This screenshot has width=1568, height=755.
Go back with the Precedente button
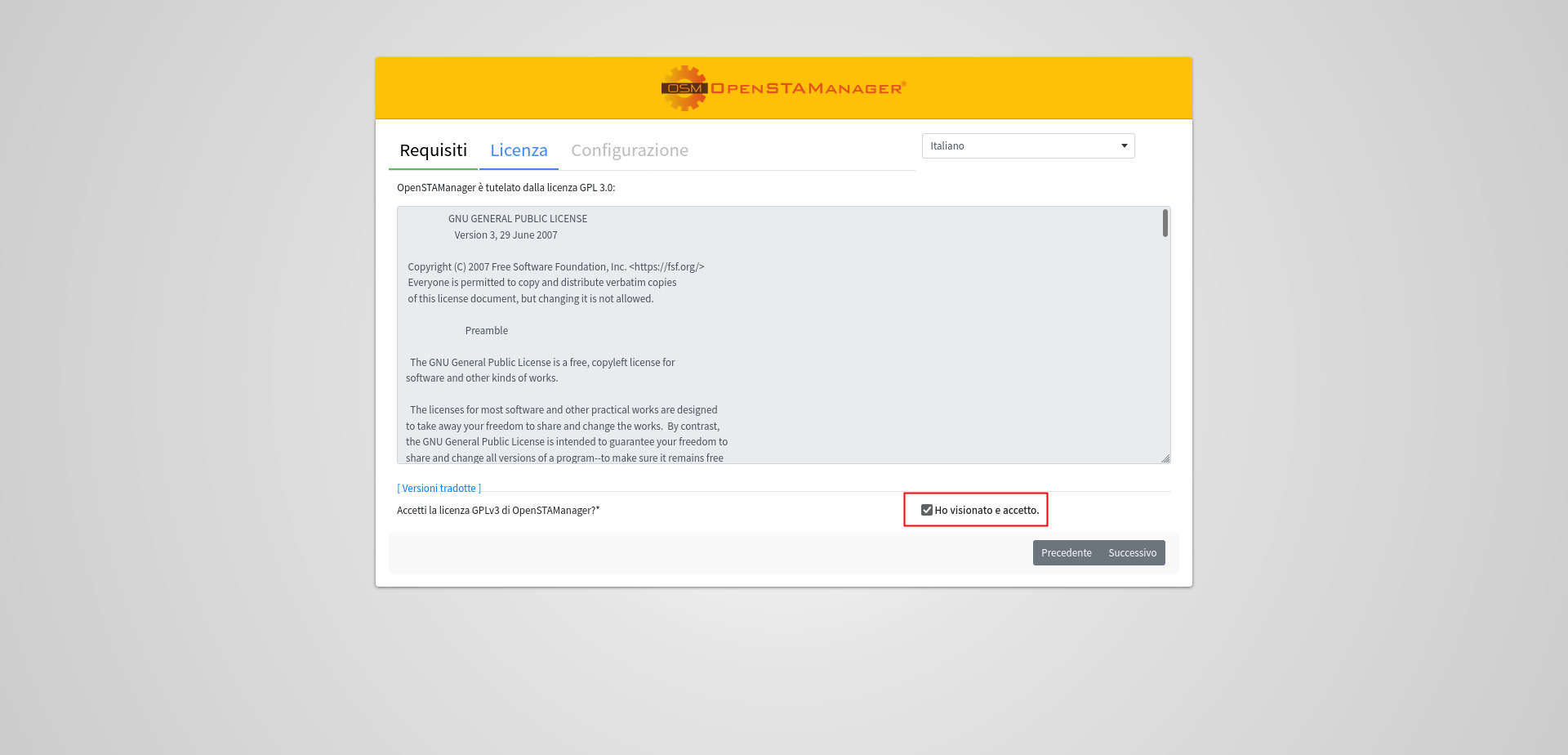point(1066,552)
